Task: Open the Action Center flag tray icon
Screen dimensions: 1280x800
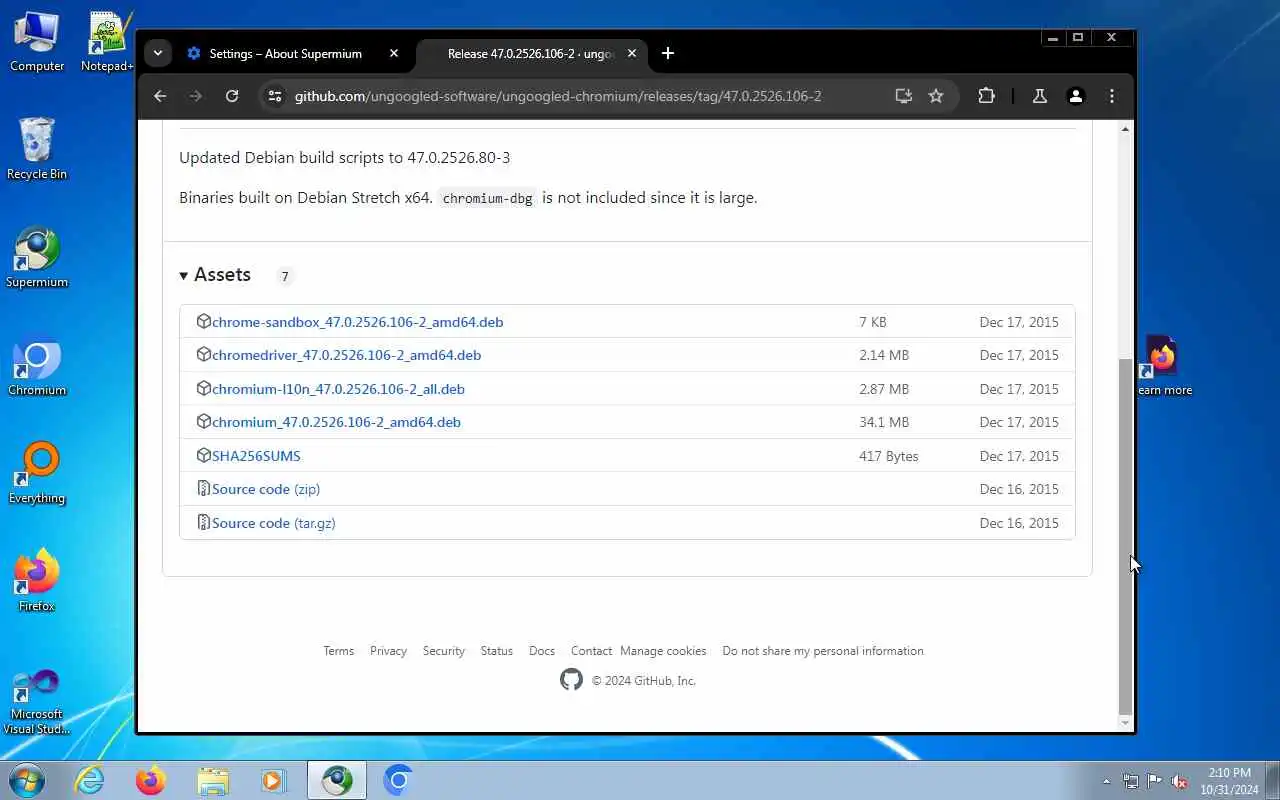Action: point(1155,781)
